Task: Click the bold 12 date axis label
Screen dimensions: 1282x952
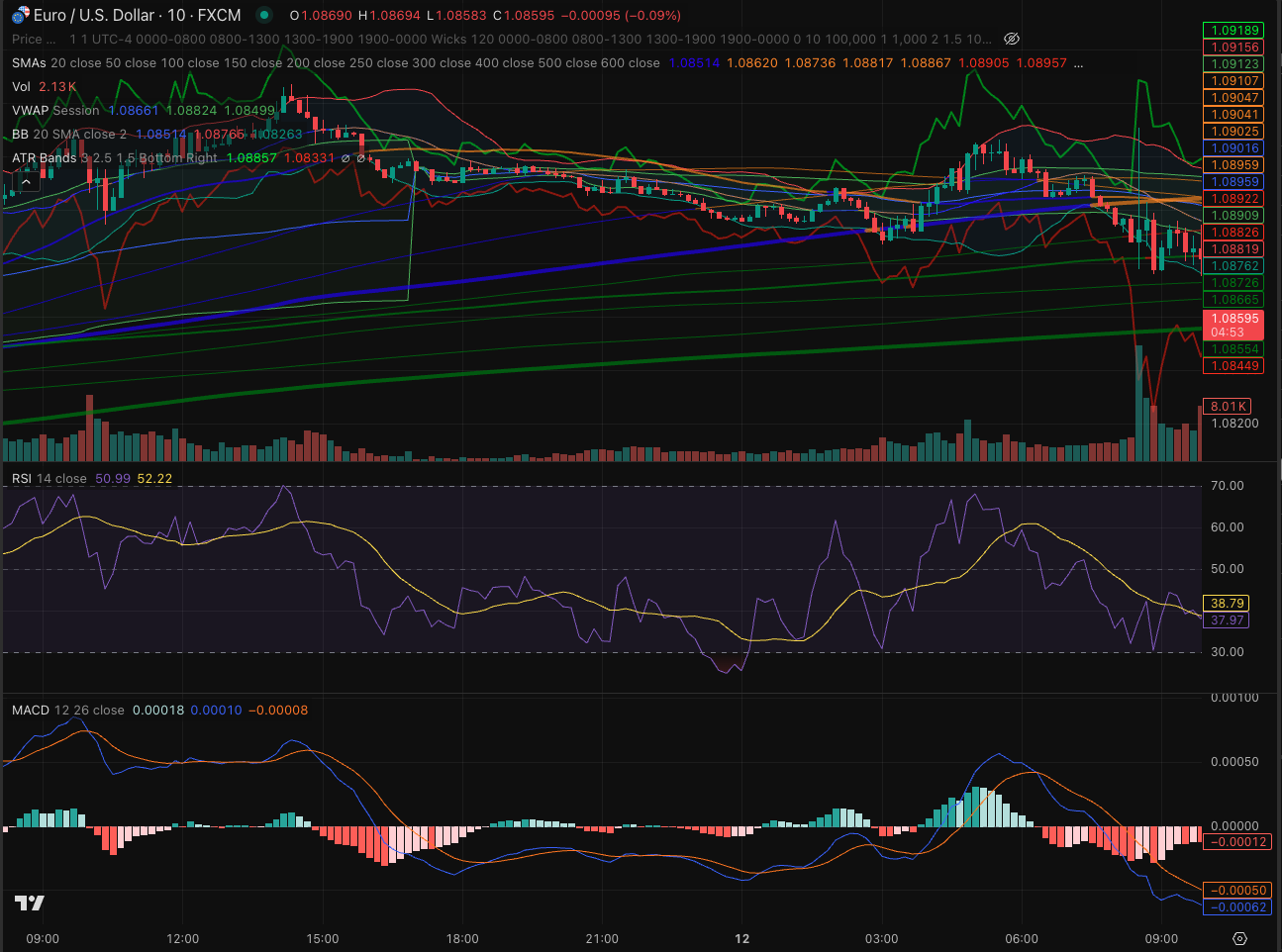Action: pos(742,938)
